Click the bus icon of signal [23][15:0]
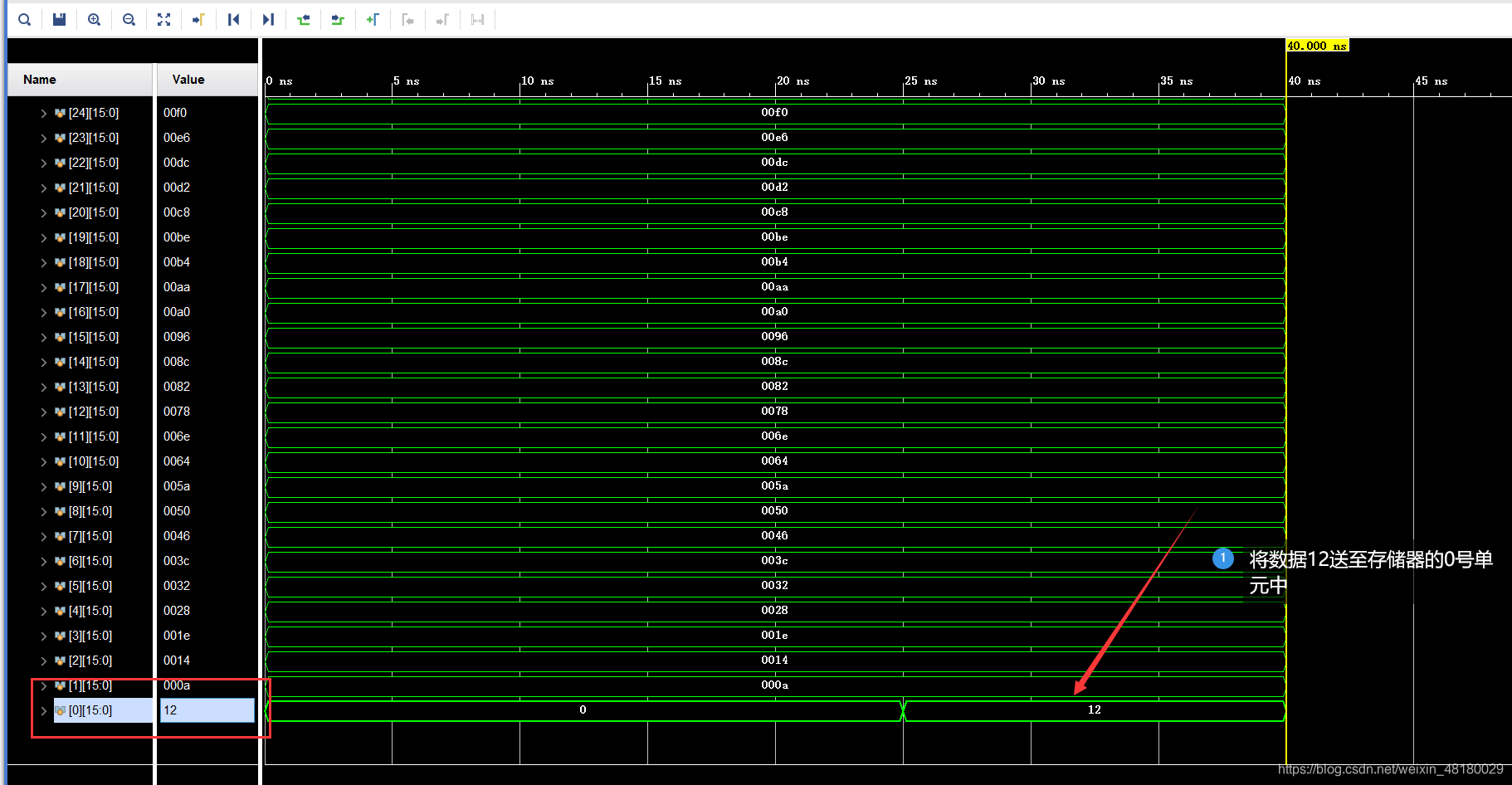The image size is (1512, 785). (x=60, y=138)
